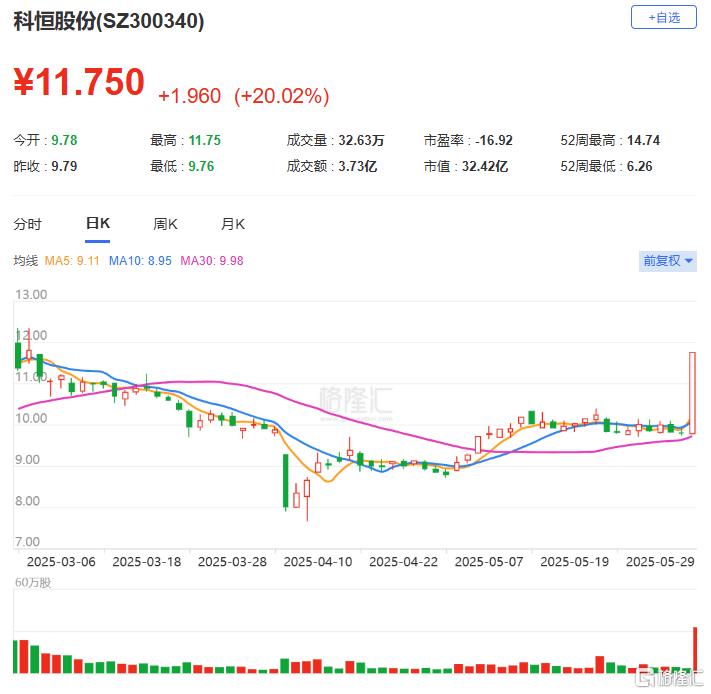Click 52周最低 value 6.26

coord(639,166)
